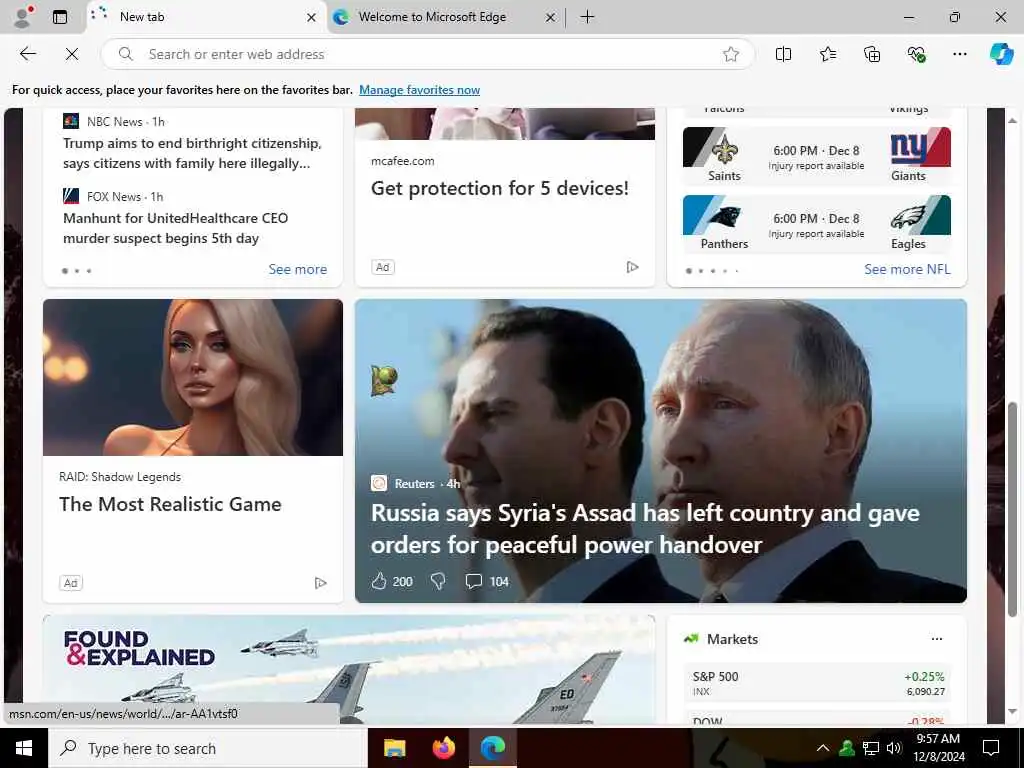This screenshot has width=1024, height=768.
Task: Go back with the back arrow
Action: coord(27,54)
